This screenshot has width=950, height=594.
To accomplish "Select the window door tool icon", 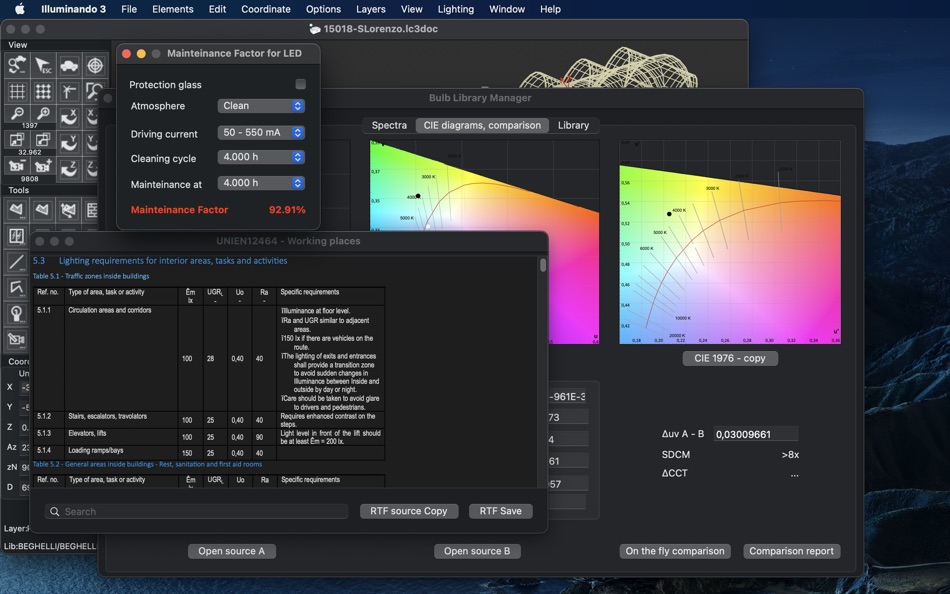I will [x=17, y=236].
